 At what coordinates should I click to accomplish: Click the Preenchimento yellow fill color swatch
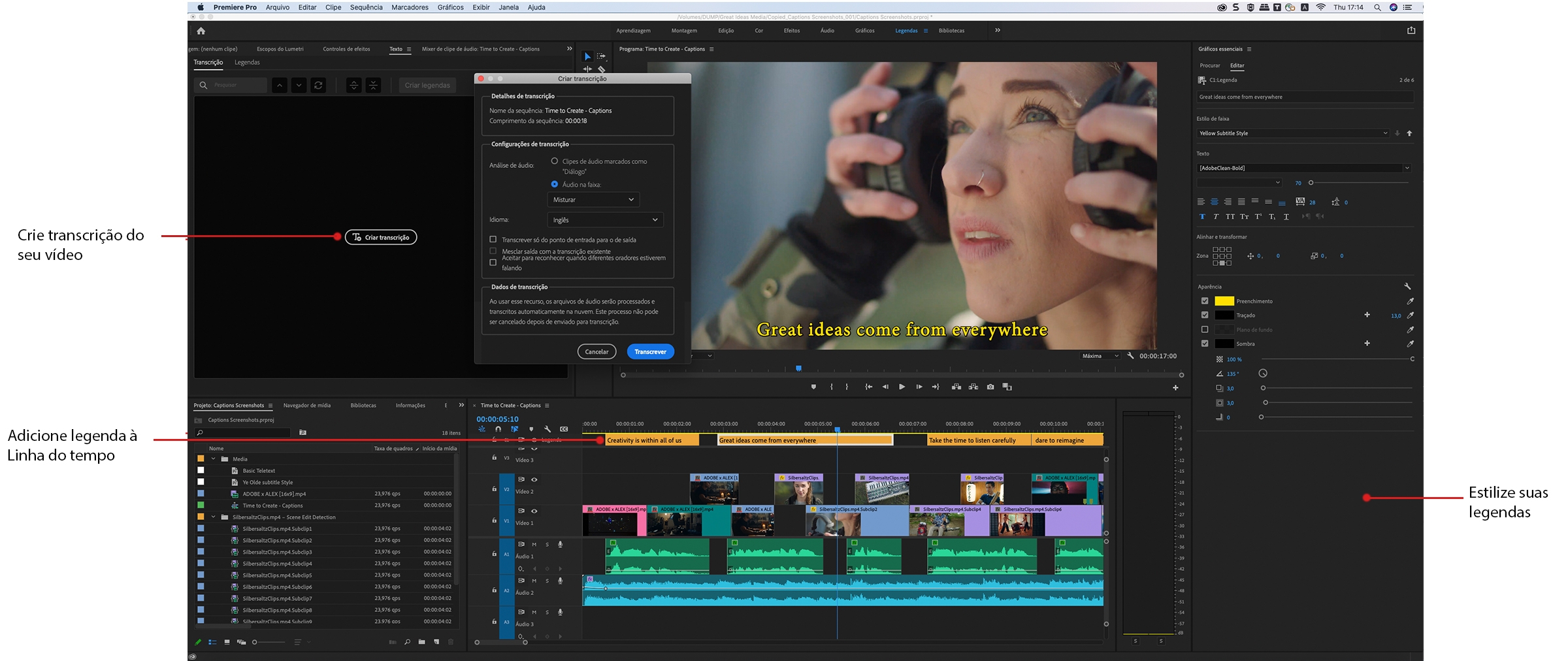(1224, 301)
